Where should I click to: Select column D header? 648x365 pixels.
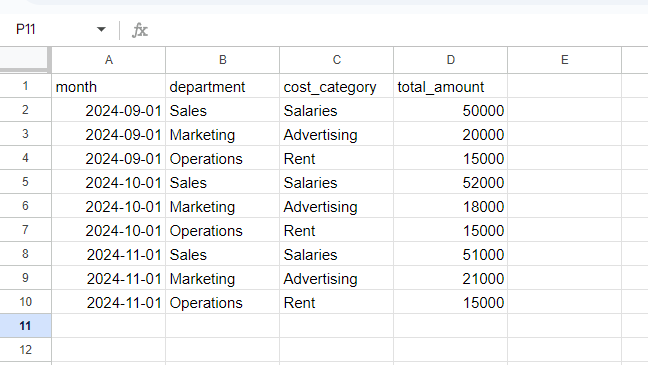[x=451, y=60]
